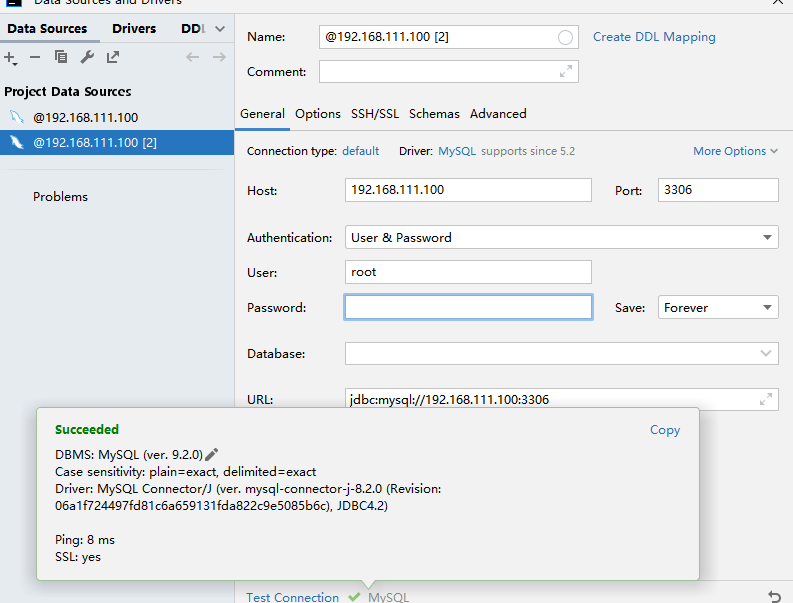Screen dimensions: 793x603
Task: Open the SSH/SSL tab
Action: tap(375, 114)
